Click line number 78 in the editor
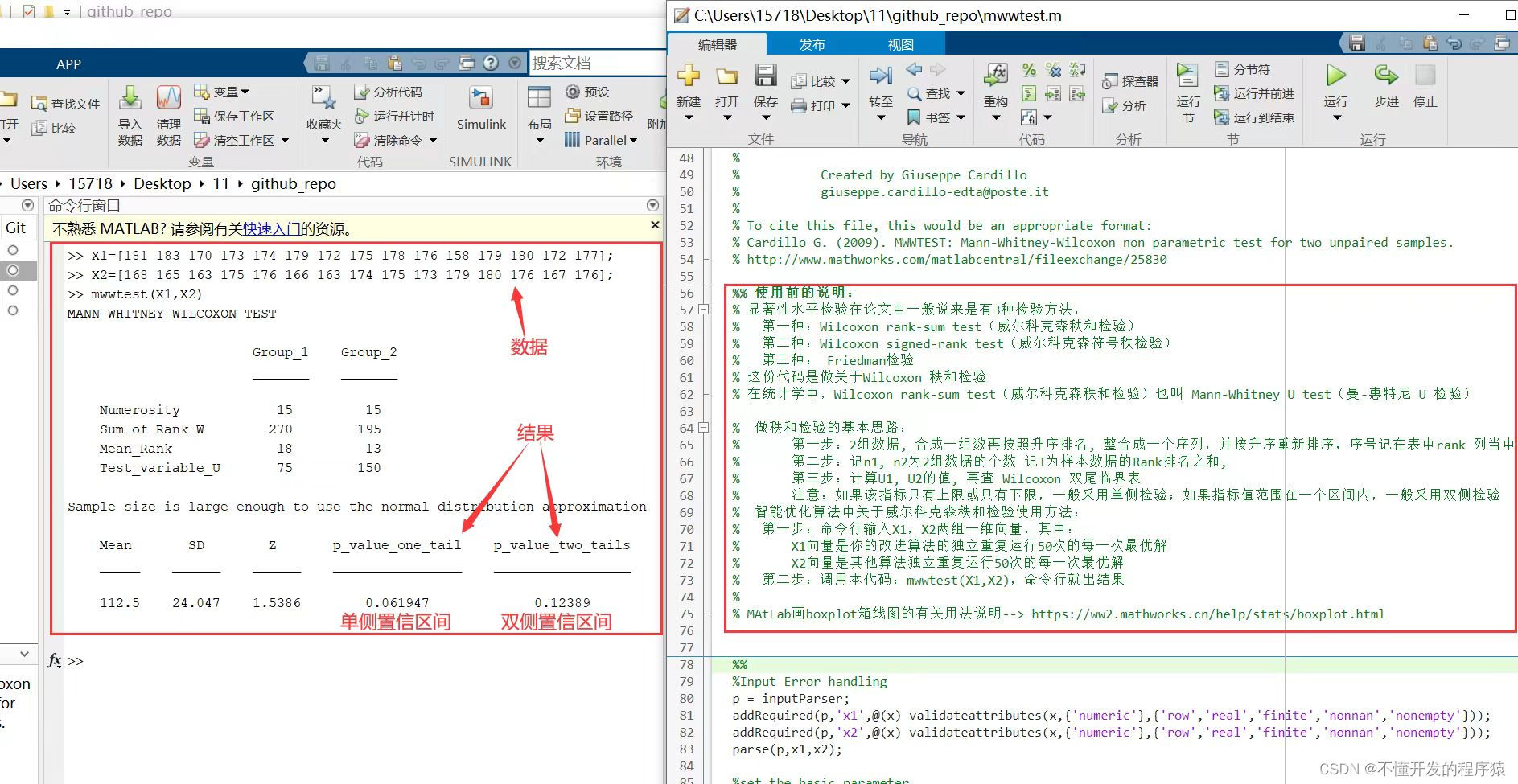 pyautogui.click(x=686, y=664)
